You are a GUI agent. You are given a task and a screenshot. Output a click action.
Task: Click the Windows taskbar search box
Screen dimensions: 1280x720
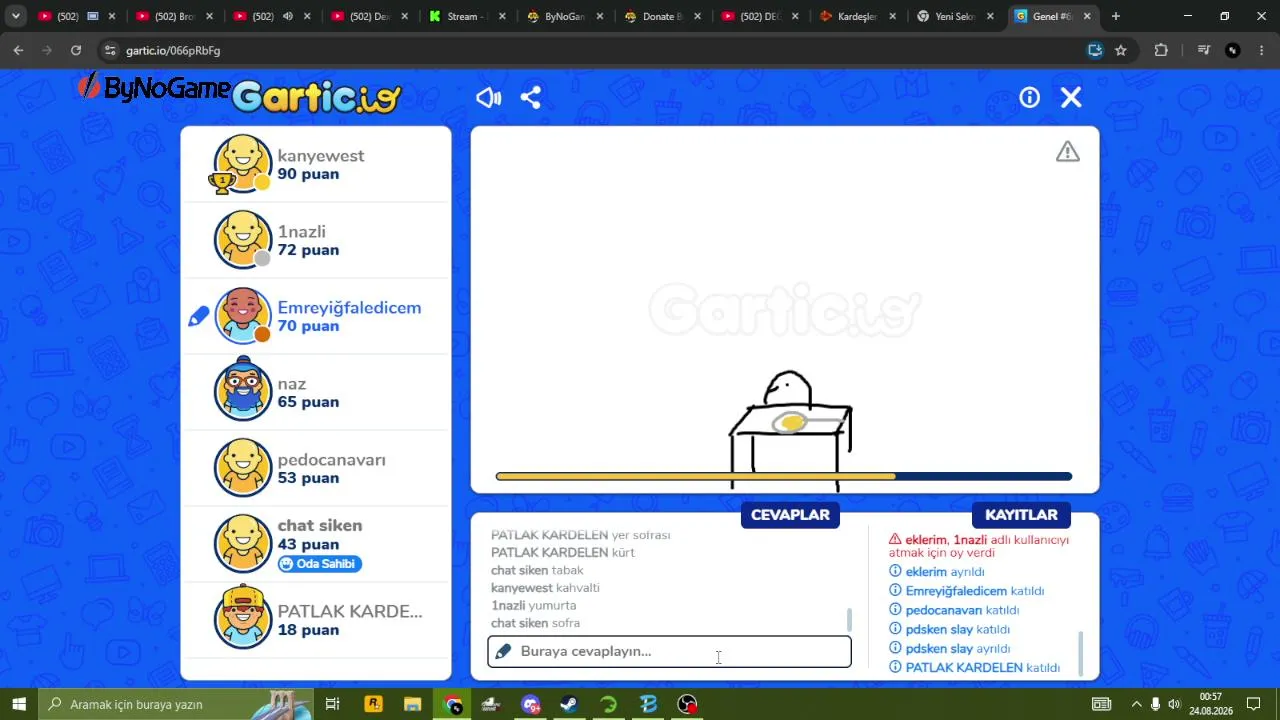[x=175, y=704]
